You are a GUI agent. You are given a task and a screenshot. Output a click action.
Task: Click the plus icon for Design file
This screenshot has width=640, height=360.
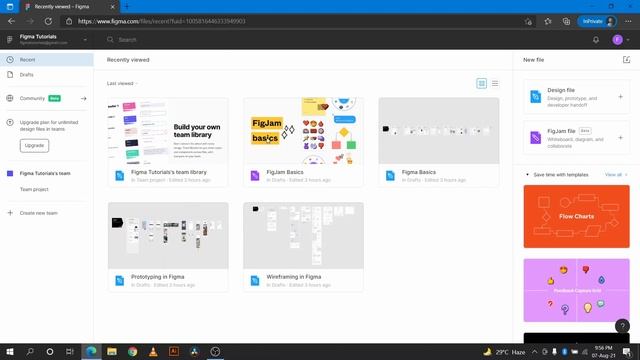[x=620, y=97]
